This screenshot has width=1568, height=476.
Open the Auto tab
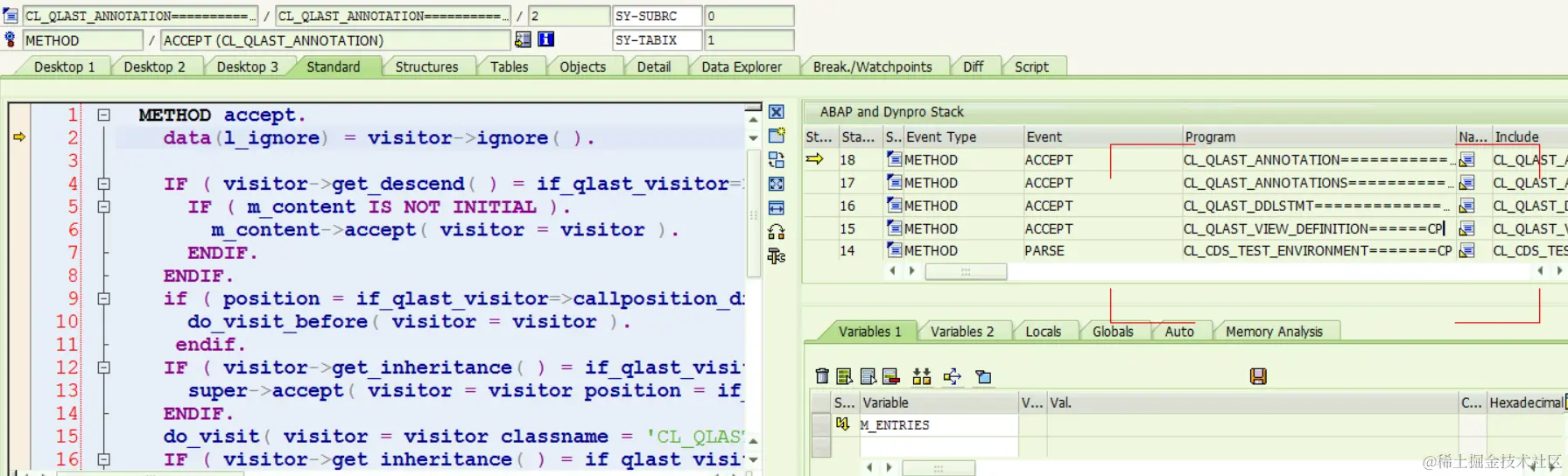[x=1179, y=332]
